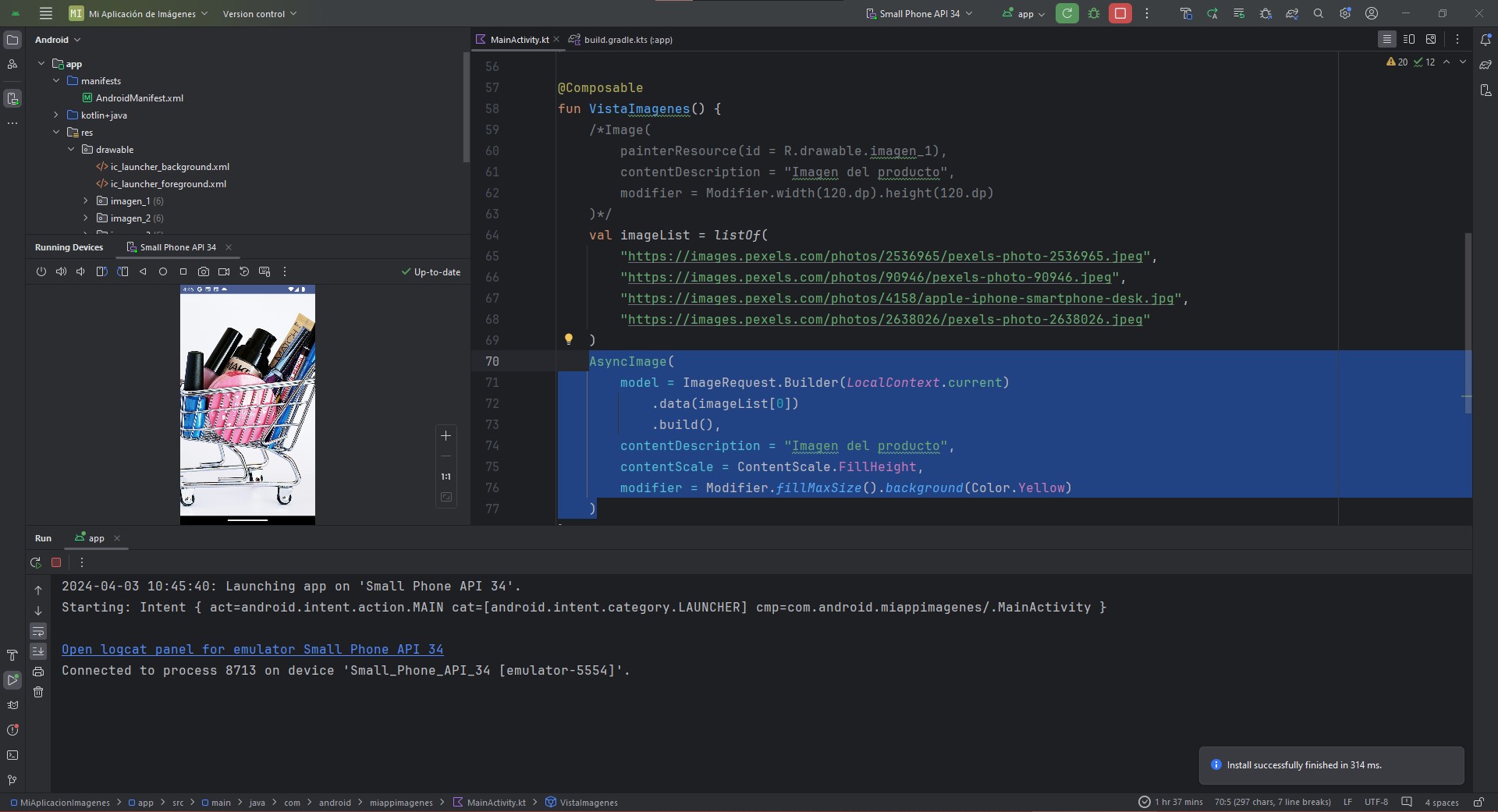The width and height of the screenshot is (1498, 812).
Task: Toggle soft-wrap in Run console
Action: pos(38,631)
